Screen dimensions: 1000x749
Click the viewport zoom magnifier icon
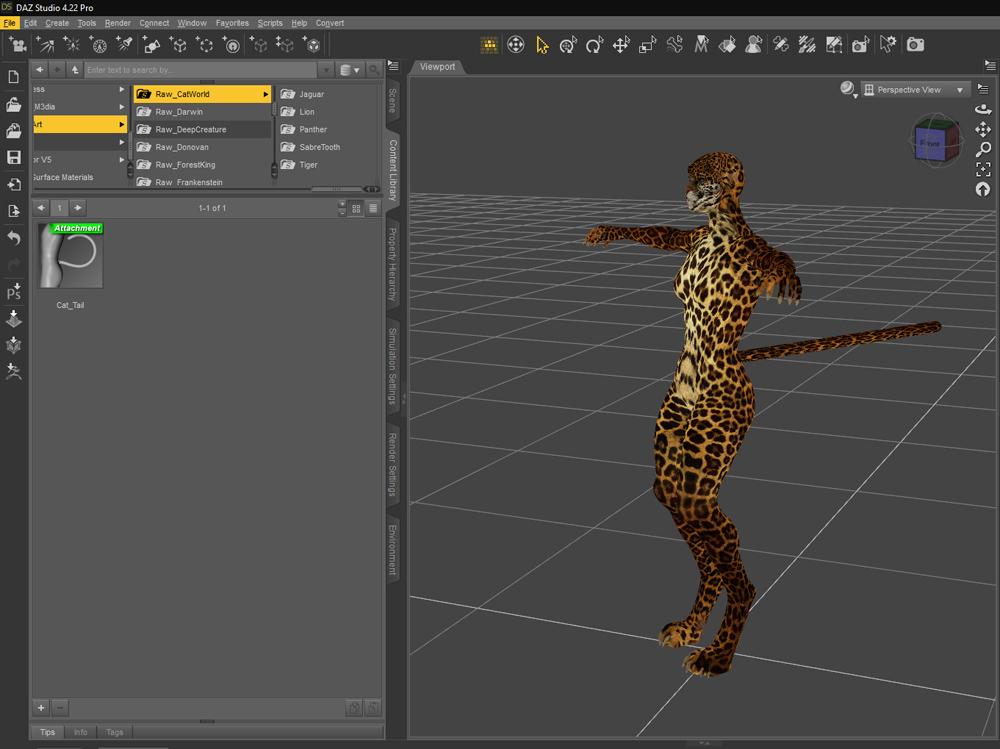983,149
